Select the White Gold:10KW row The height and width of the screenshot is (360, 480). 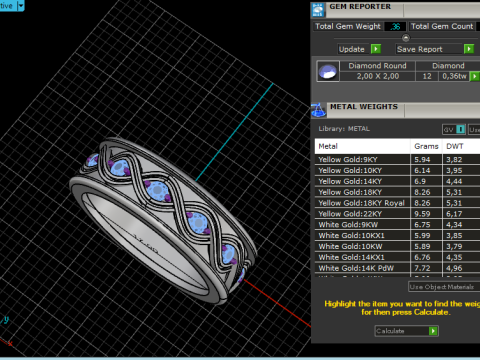click(397, 246)
